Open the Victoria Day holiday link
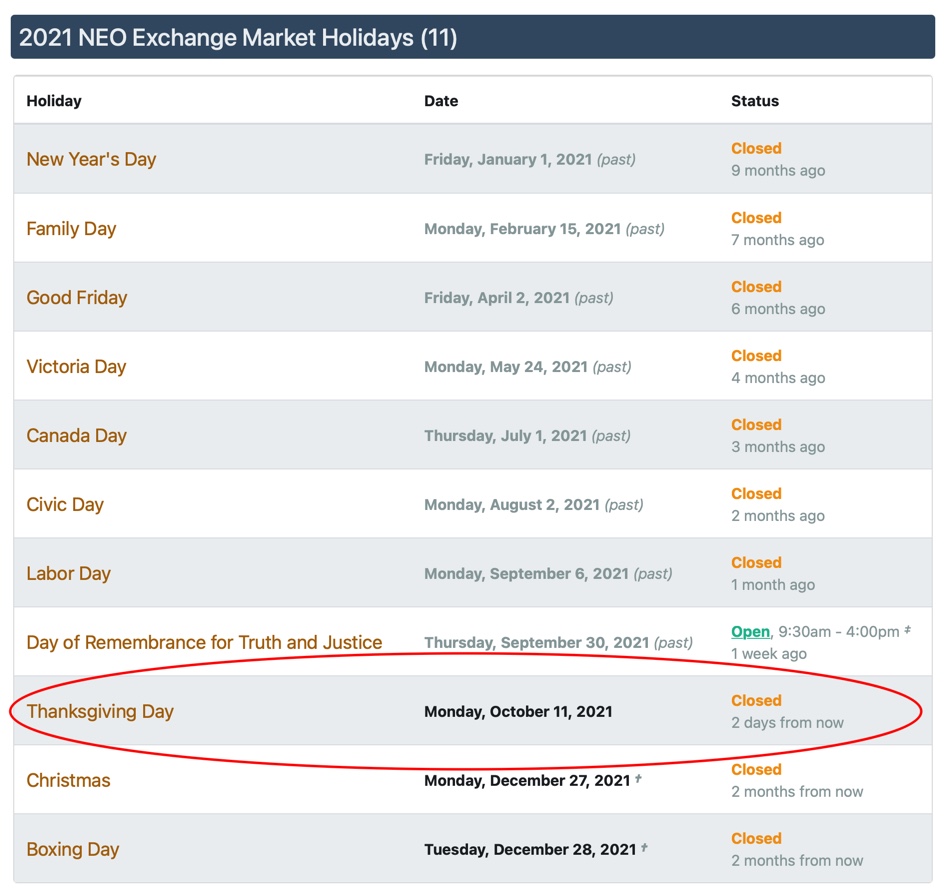This screenshot has height=892, width=951. point(76,366)
